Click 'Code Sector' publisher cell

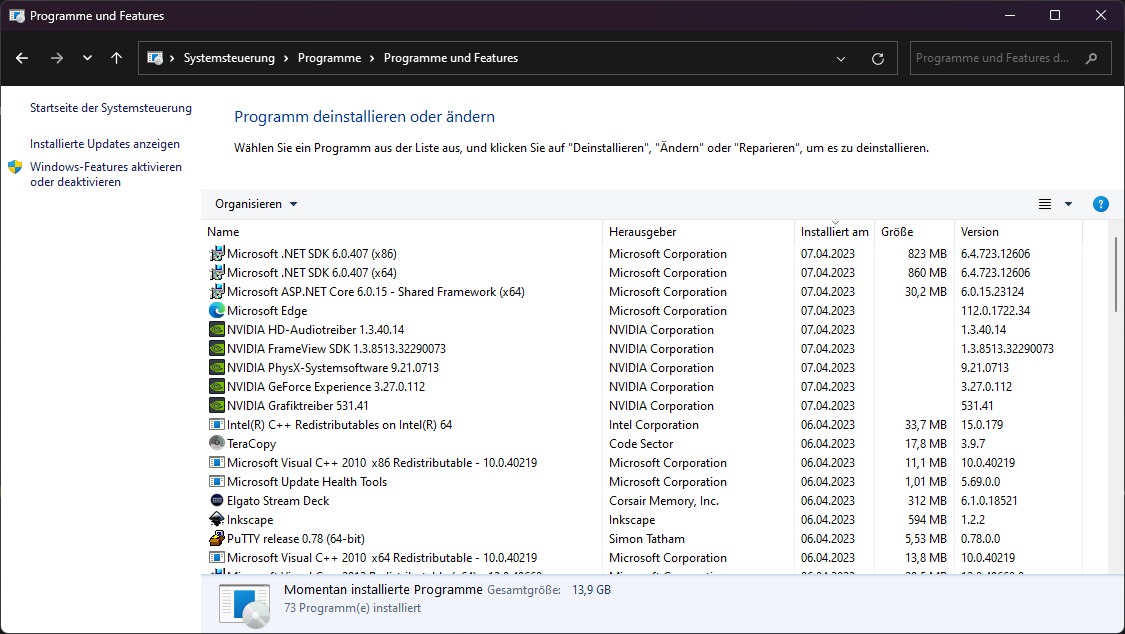(x=641, y=443)
